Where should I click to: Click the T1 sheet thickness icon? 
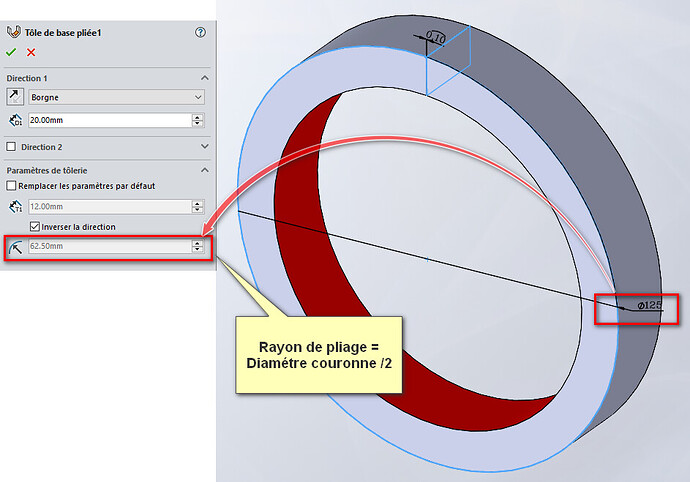coord(15,207)
